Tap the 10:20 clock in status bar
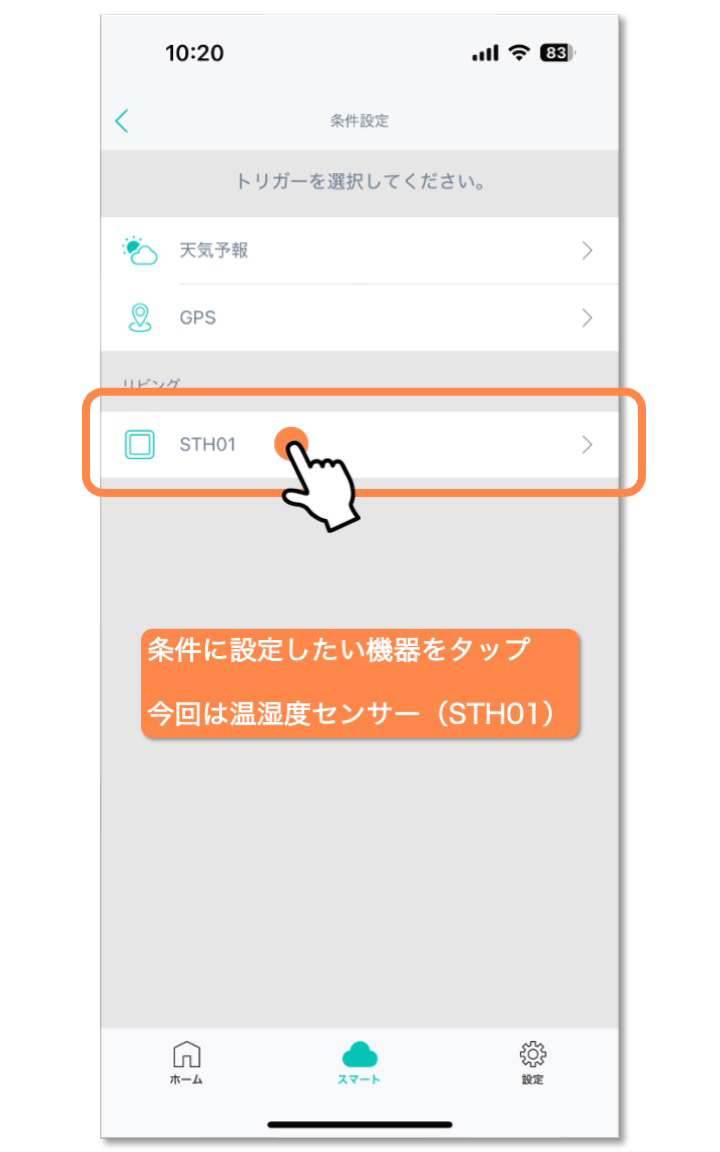This screenshot has width=720, height=1152. pos(194,53)
